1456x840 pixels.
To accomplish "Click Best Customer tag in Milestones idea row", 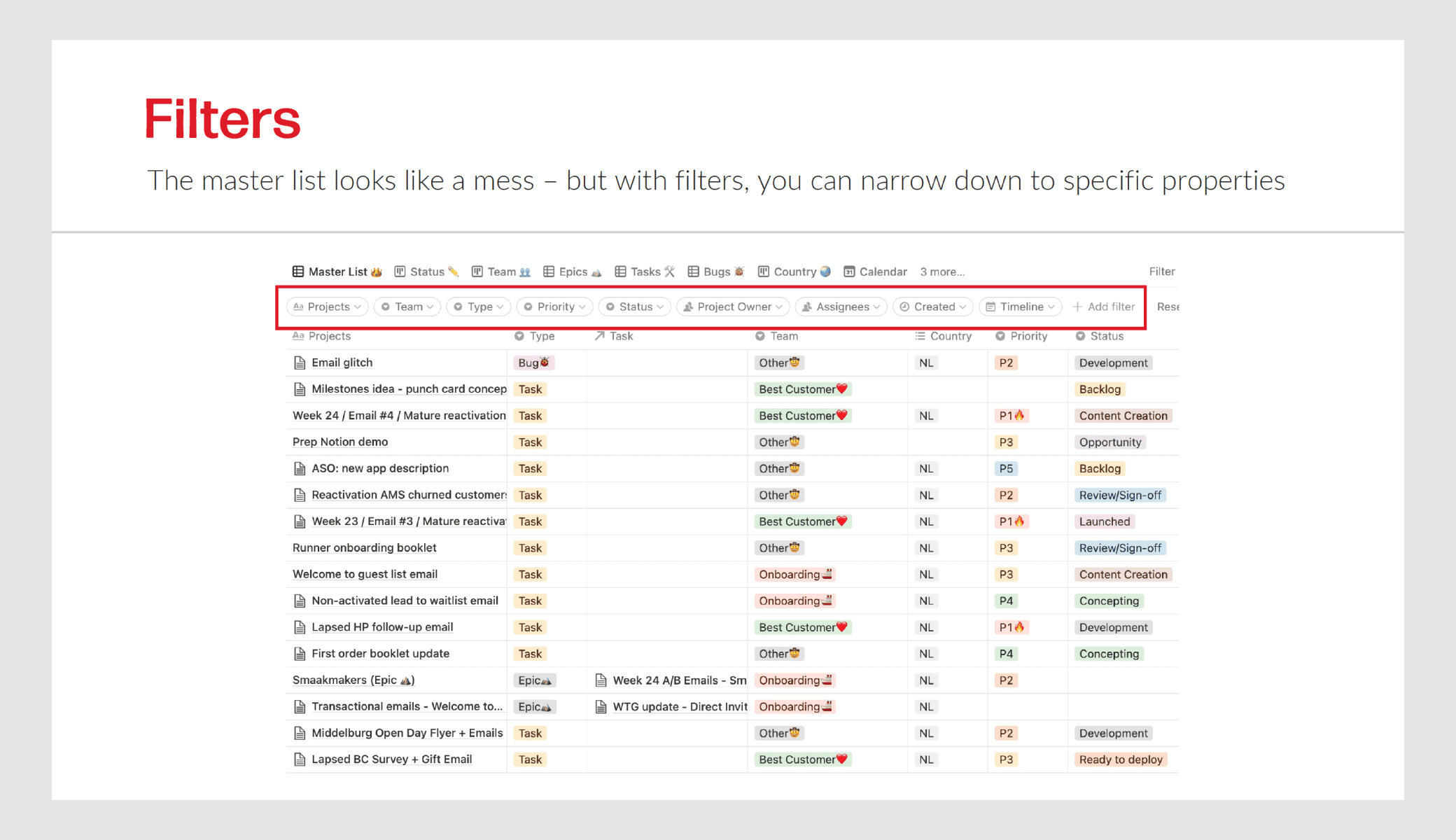I will coord(803,389).
